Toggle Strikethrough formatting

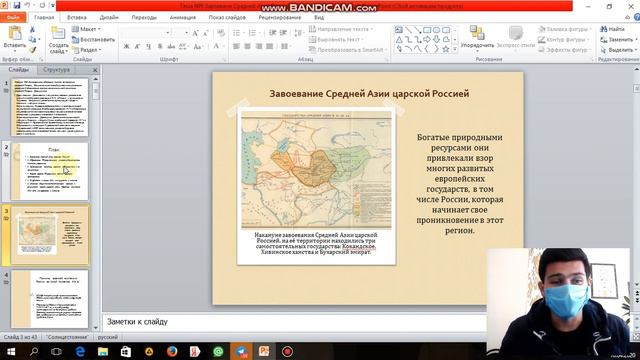click(x=171, y=47)
